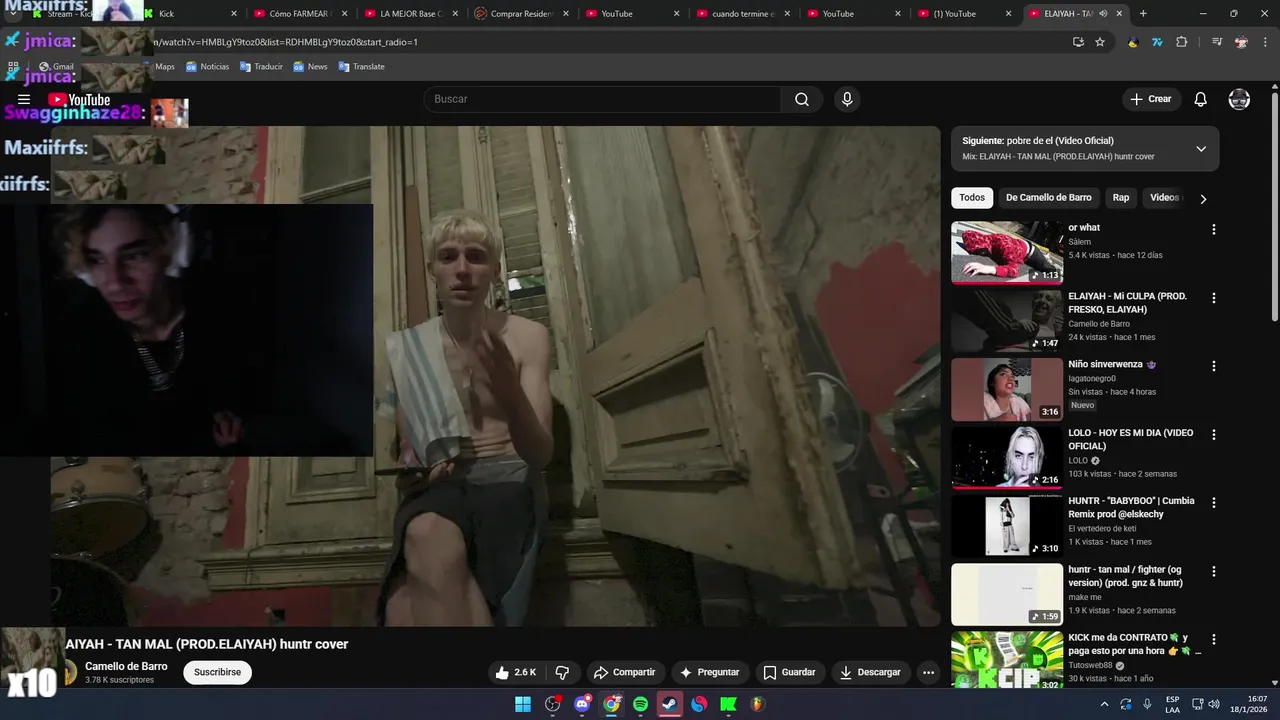Select the 'De Camello de Barro' chip
This screenshot has height=720, width=1280.
(1049, 198)
